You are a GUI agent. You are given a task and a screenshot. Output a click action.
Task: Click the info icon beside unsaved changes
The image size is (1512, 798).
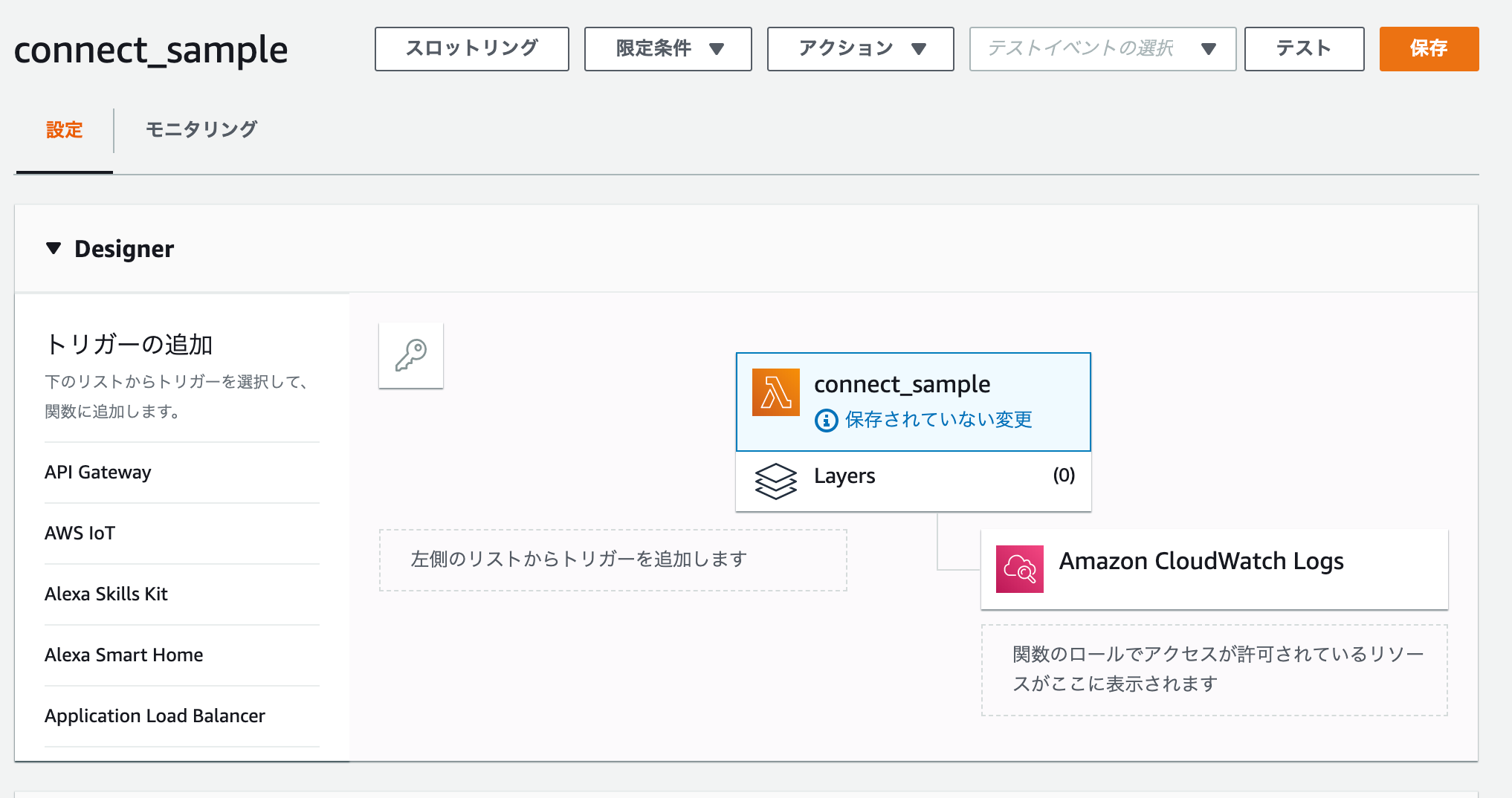(x=827, y=421)
